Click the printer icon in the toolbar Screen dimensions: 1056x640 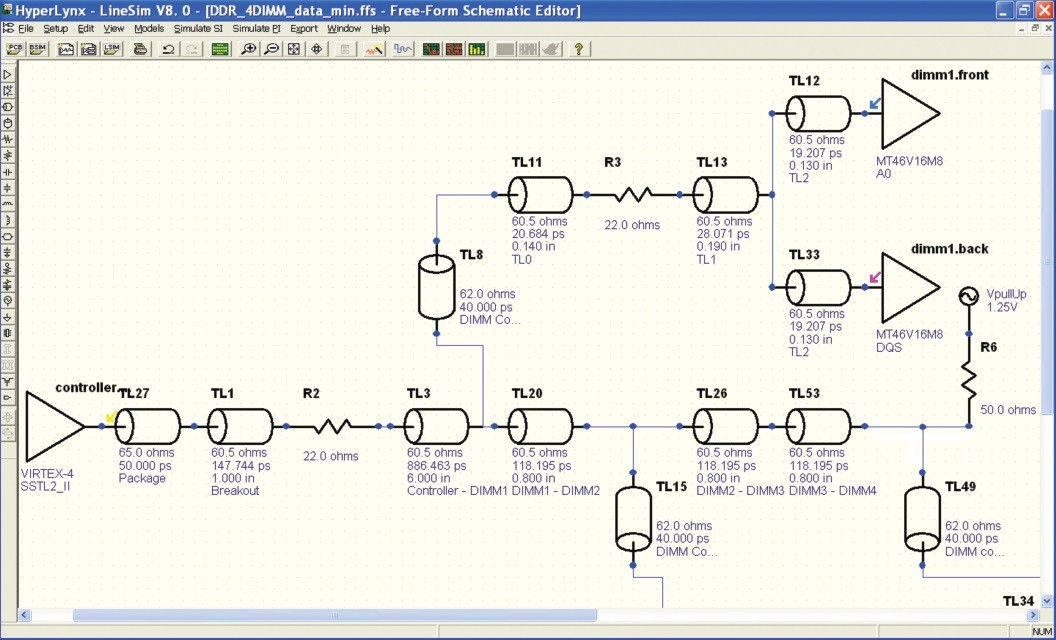140,49
